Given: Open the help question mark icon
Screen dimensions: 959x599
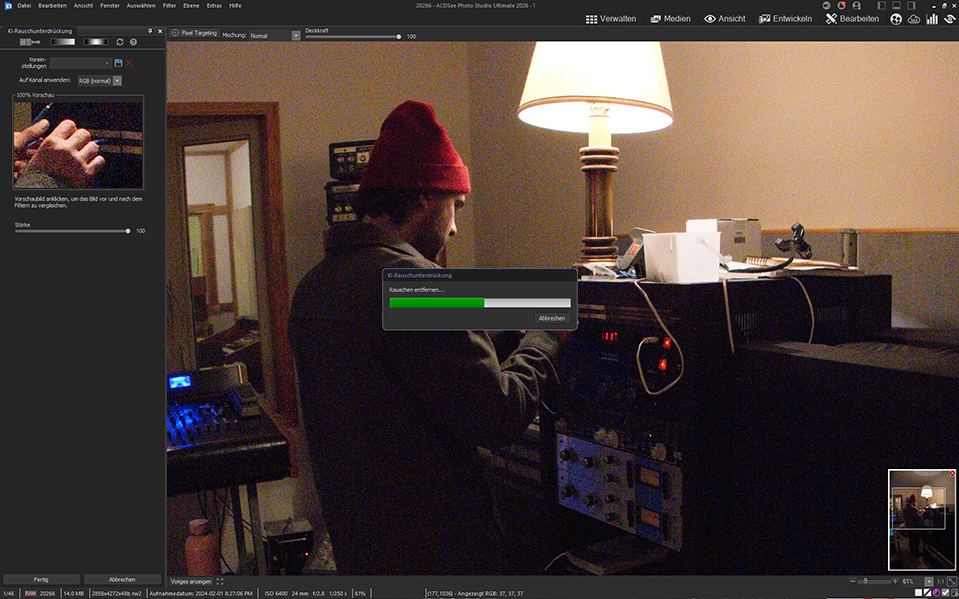Looking at the screenshot, I should click(133, 42).
